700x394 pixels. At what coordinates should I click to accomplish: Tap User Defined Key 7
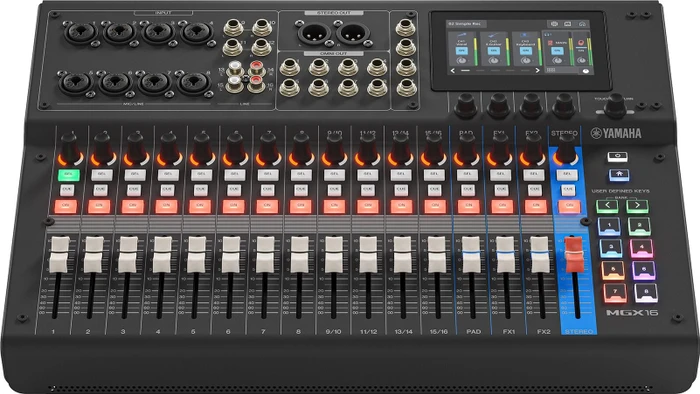(x=615, y=292)
